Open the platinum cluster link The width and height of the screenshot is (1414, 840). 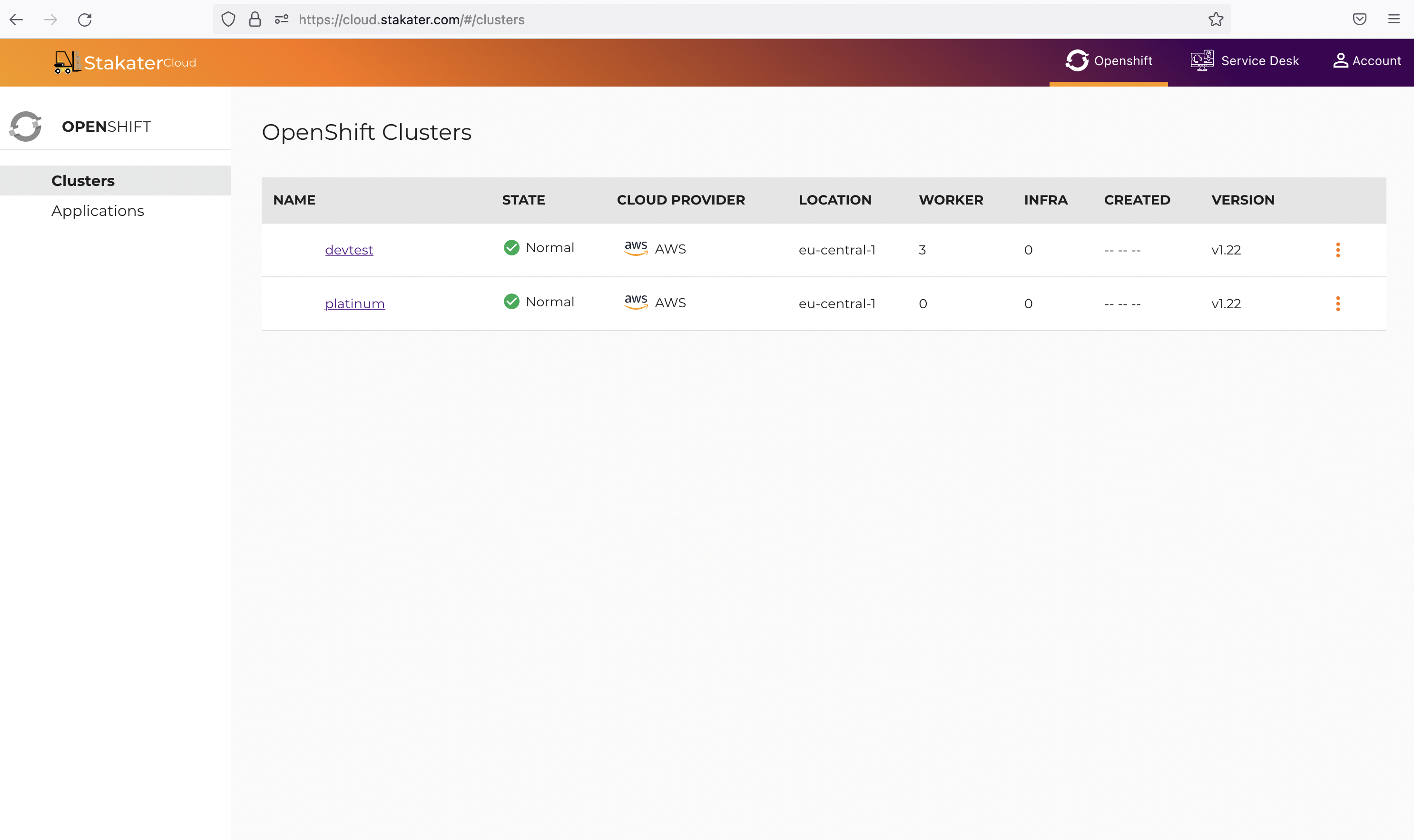coord(354,304)
